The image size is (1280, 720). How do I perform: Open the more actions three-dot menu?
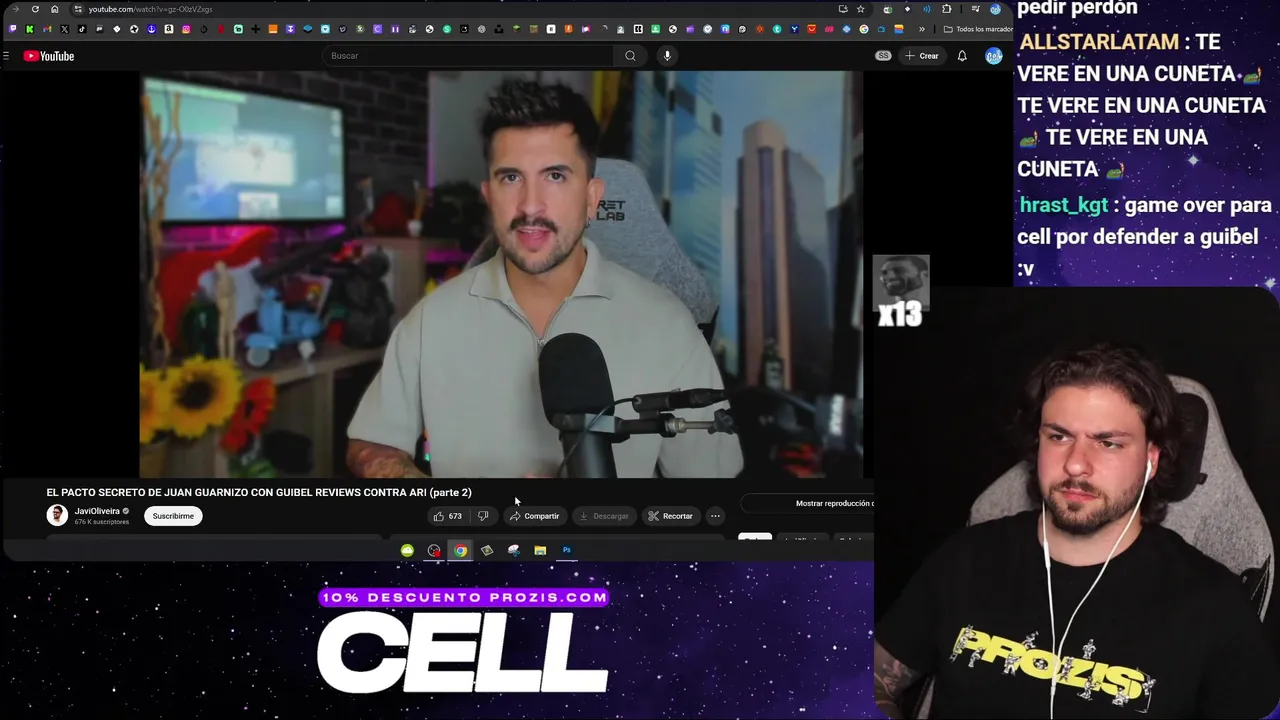[715, 516]
